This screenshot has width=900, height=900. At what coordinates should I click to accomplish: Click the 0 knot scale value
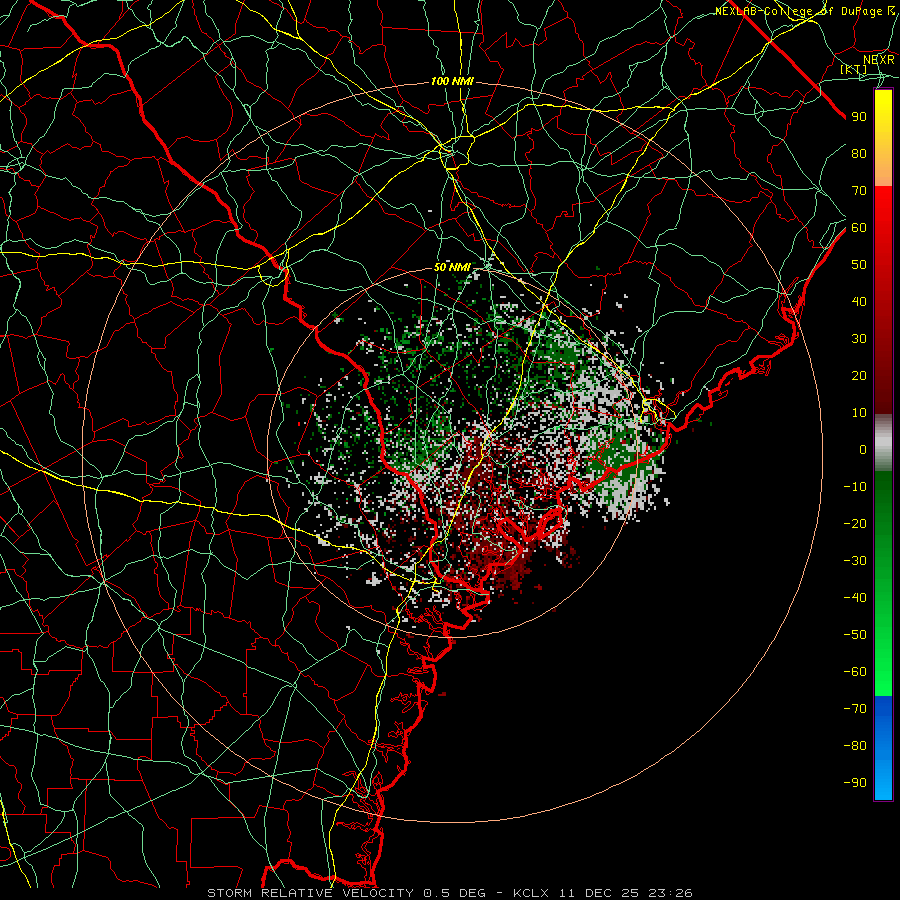tap(863, 450)
